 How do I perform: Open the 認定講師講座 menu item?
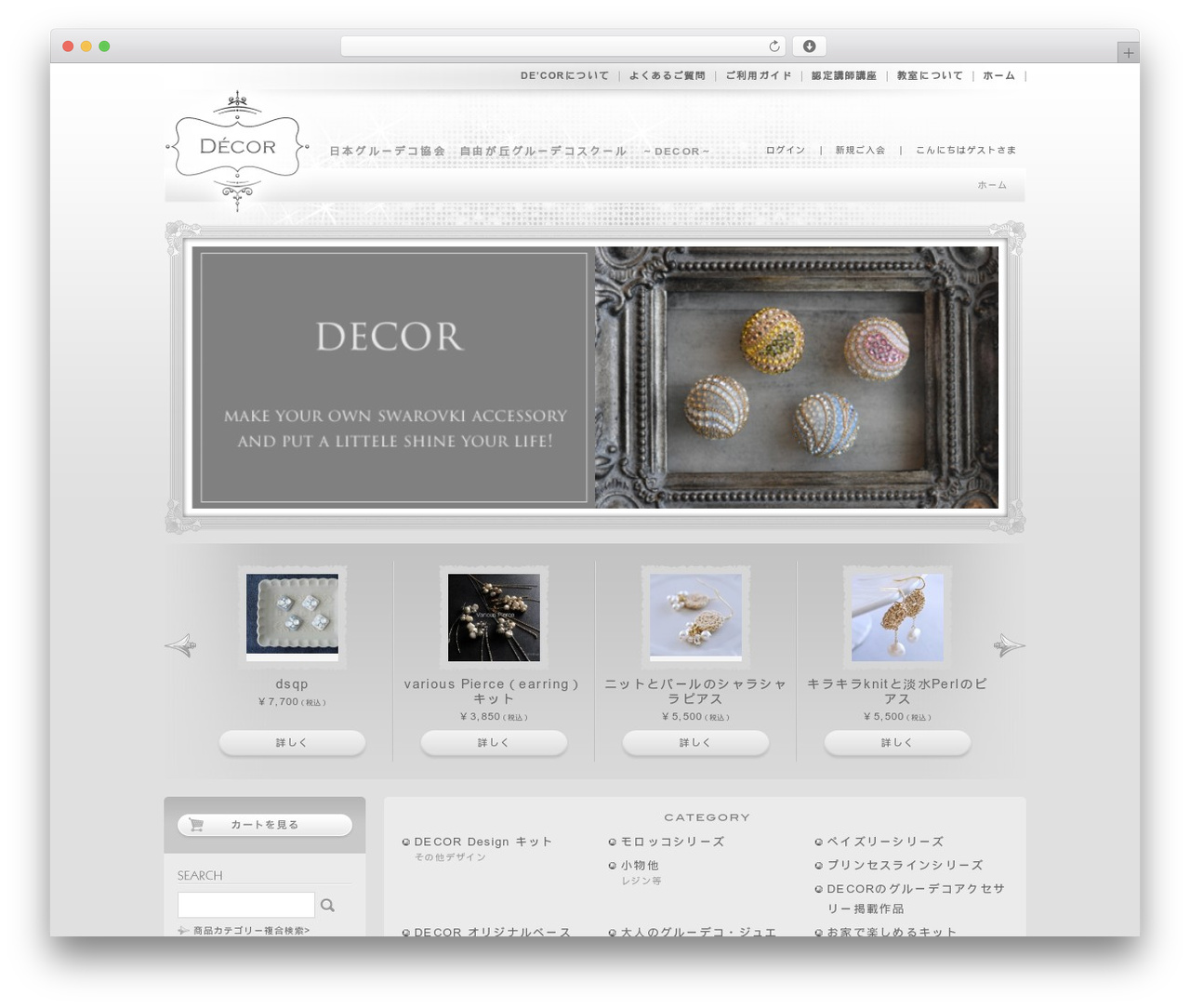844,76
